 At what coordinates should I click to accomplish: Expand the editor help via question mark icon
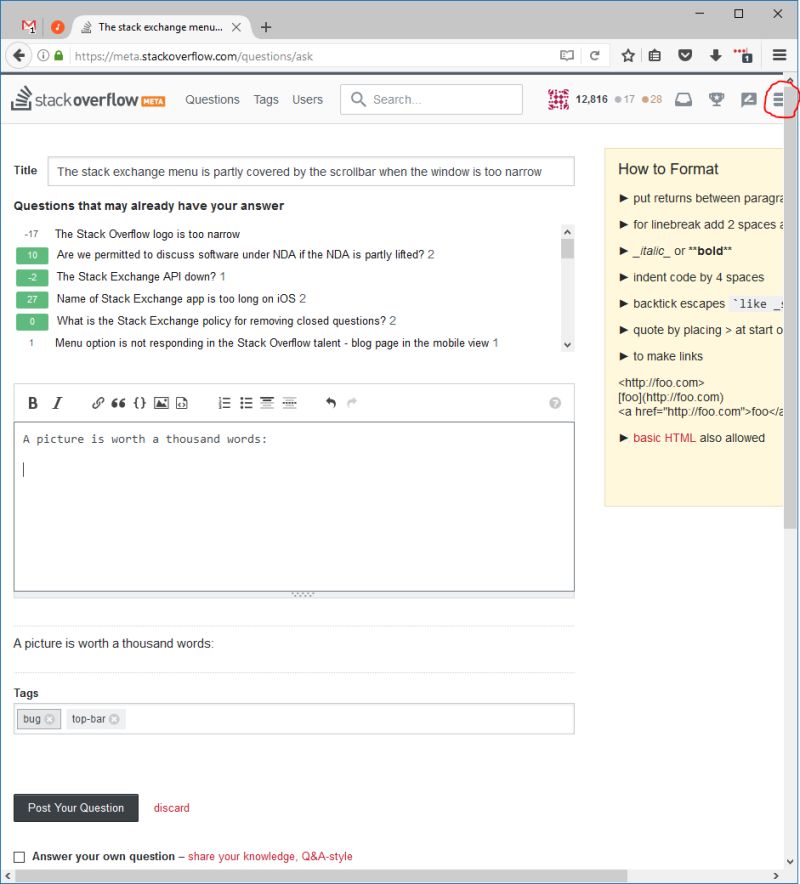(555, 403)
